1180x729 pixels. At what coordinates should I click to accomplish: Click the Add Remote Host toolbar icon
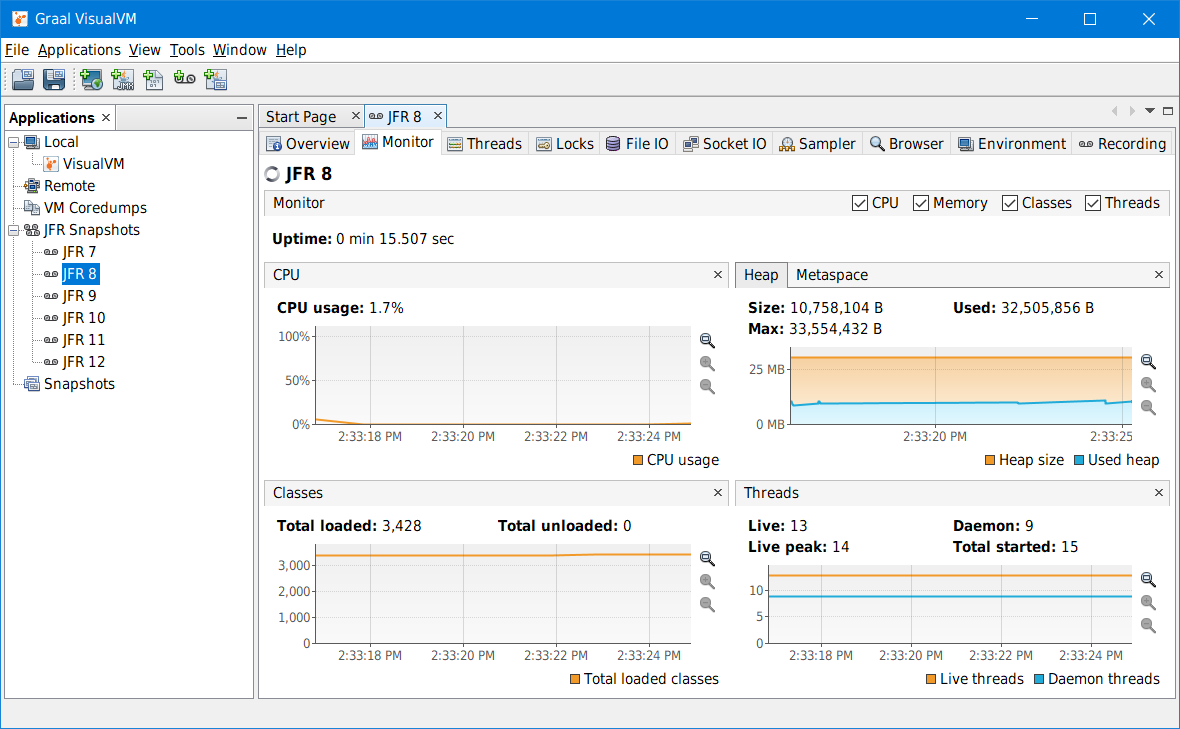click(92, 79)
